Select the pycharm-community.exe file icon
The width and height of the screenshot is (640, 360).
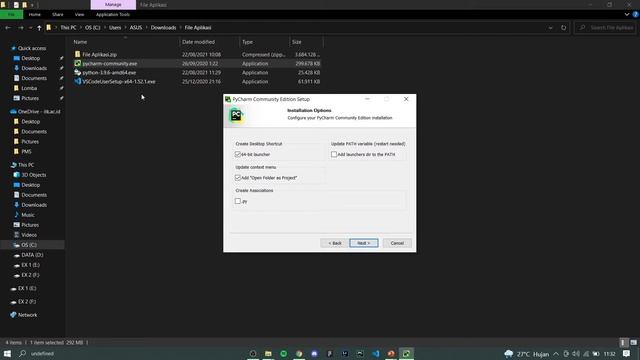78,63
